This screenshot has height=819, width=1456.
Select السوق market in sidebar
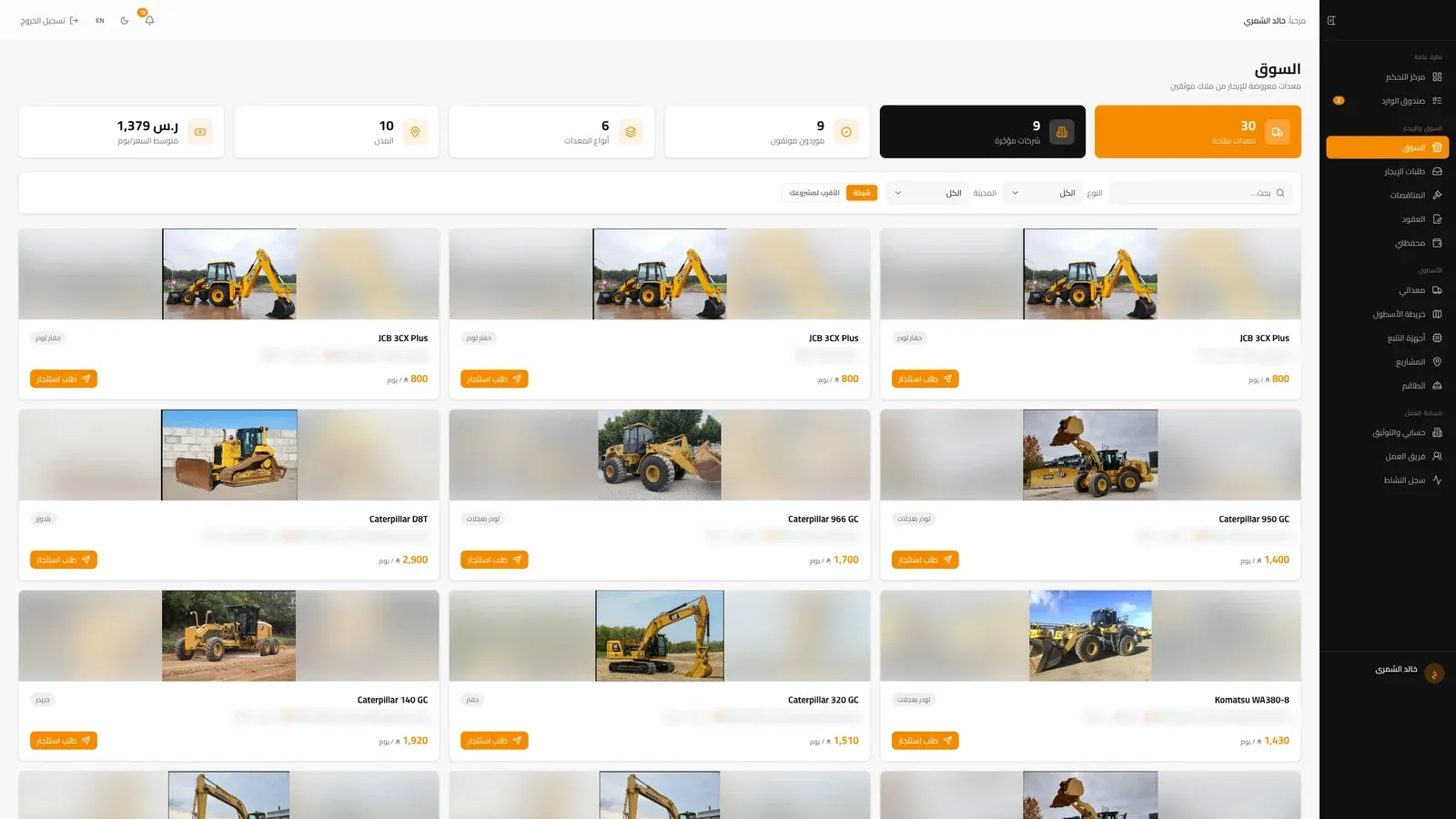[x=1387, y=147]
